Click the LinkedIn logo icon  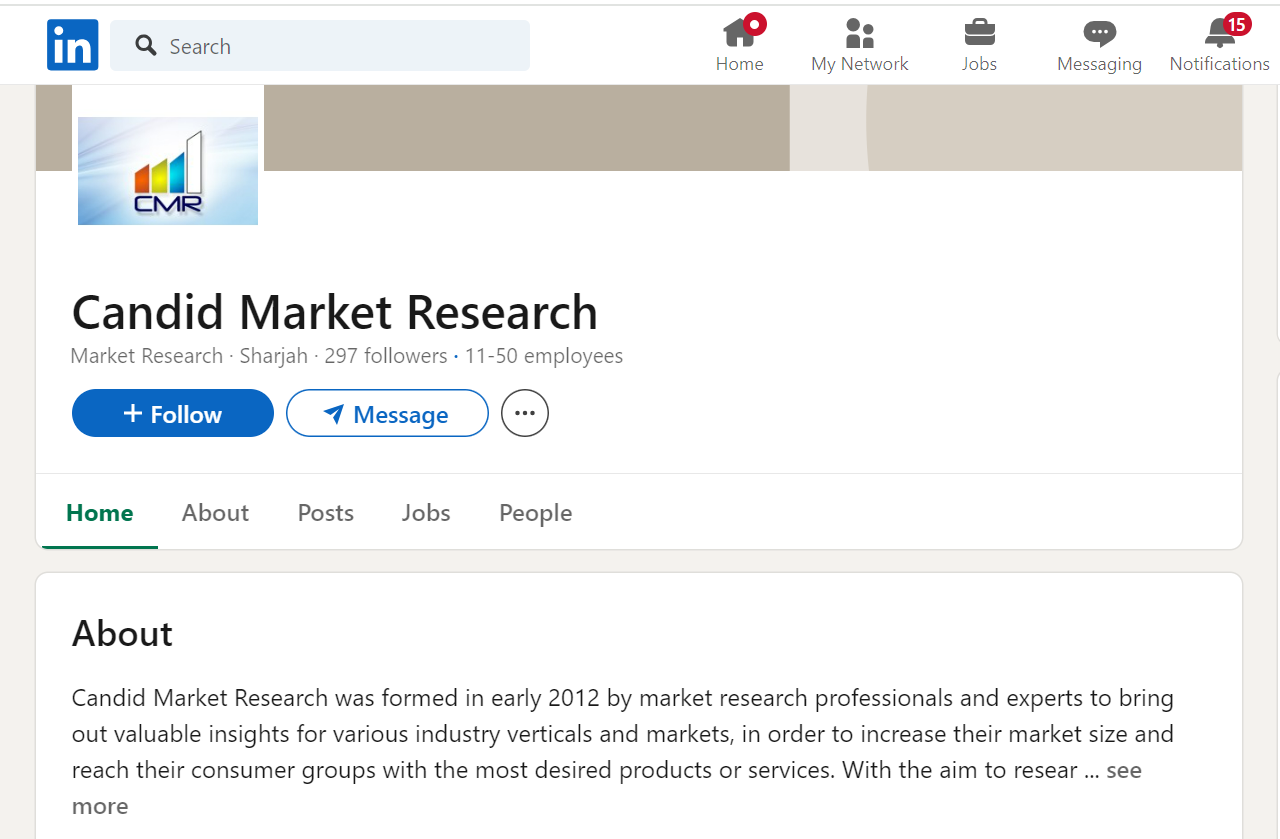[72, 45]
